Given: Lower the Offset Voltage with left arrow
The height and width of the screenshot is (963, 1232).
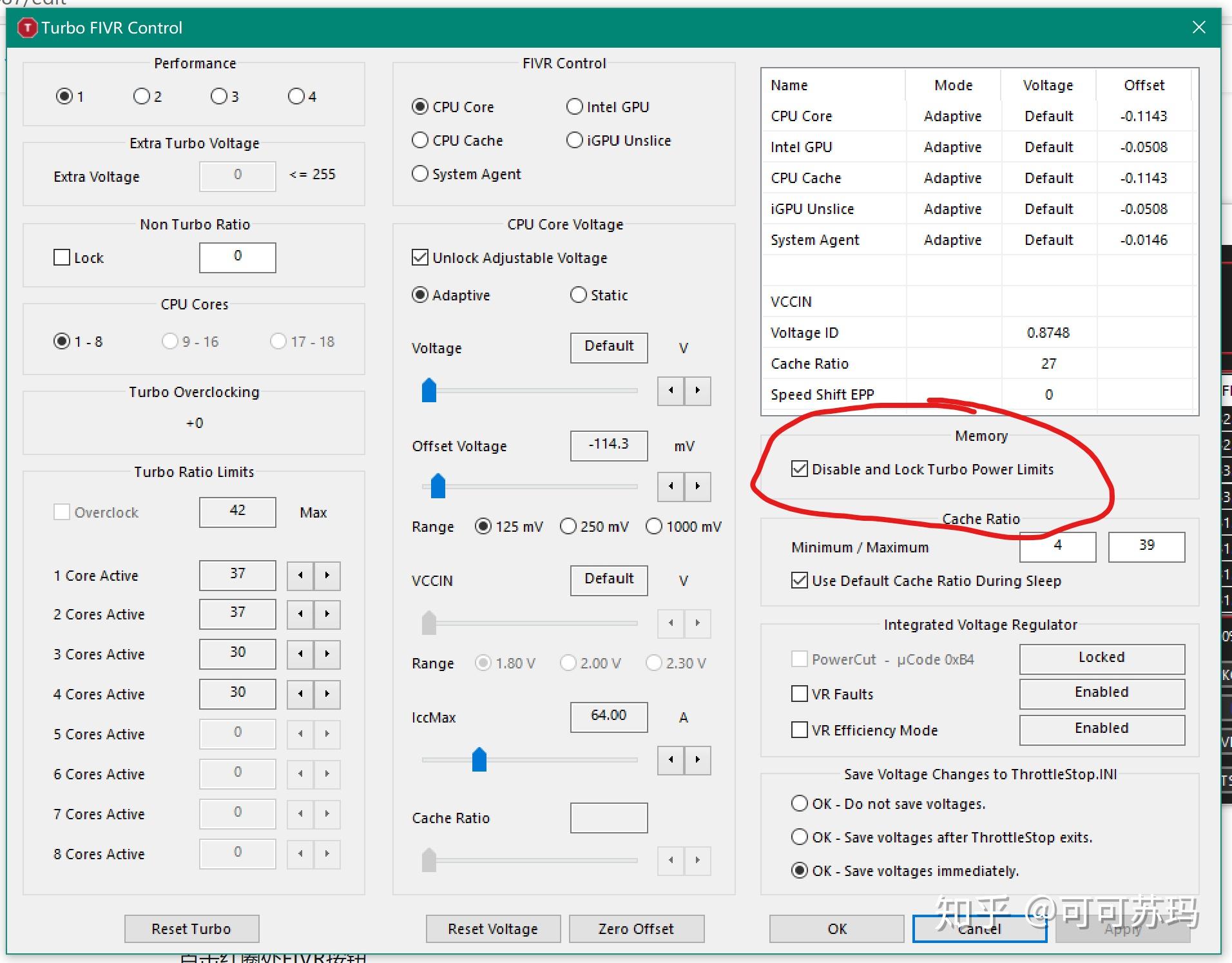Looking at the screenshot, I should (671, 486).
